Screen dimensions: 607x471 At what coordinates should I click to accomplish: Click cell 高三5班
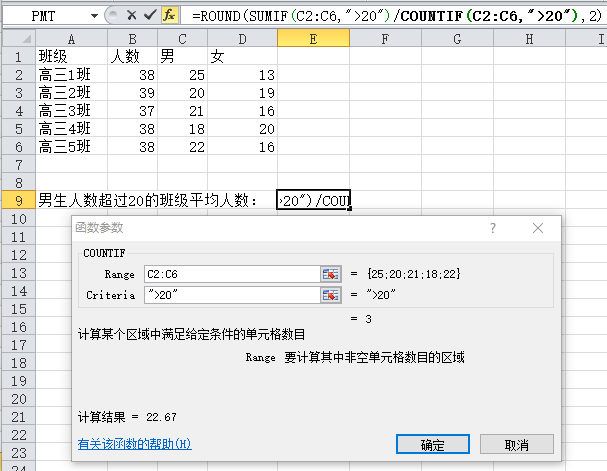tap(71, 146)
